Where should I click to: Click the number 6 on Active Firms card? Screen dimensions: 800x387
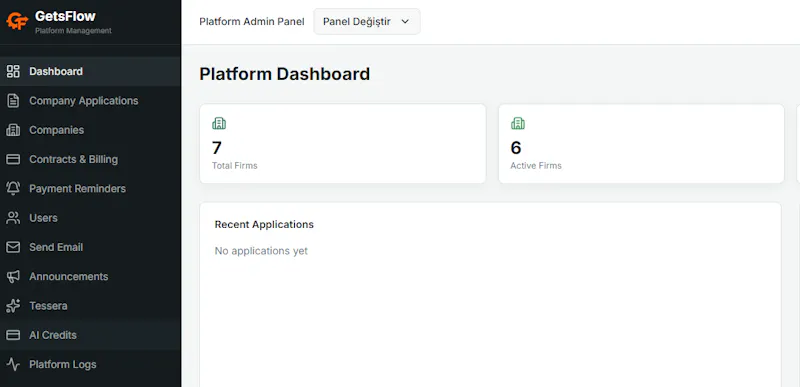point(516,148)
